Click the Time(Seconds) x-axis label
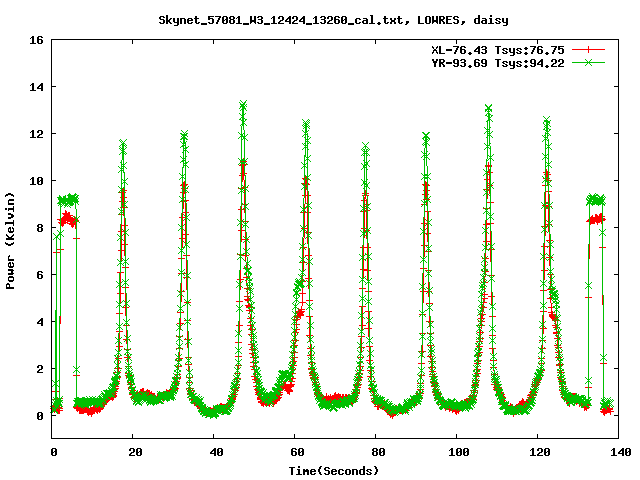 (x=334, y=471)
